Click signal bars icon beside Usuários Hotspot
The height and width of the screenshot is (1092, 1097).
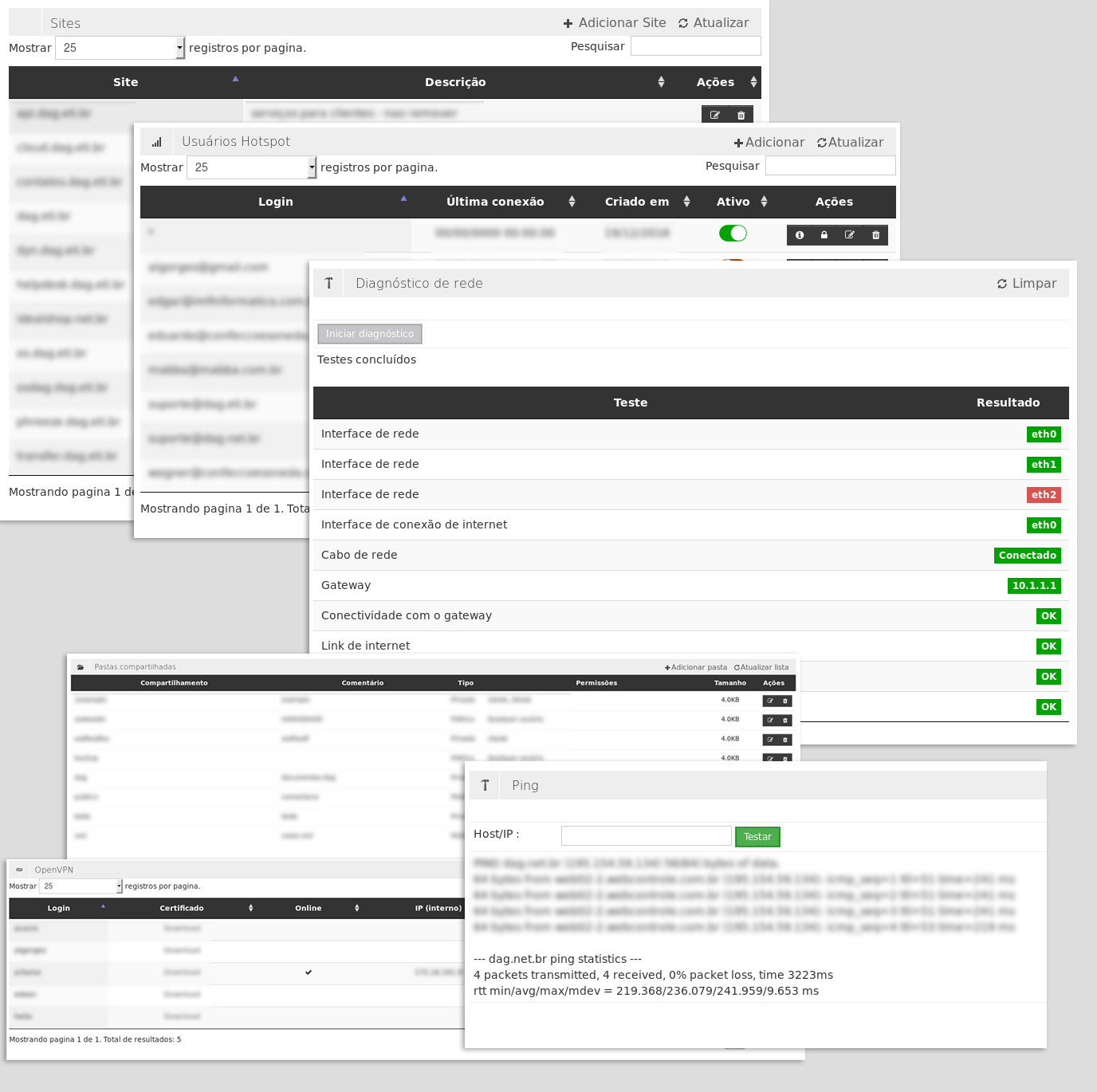157,142
